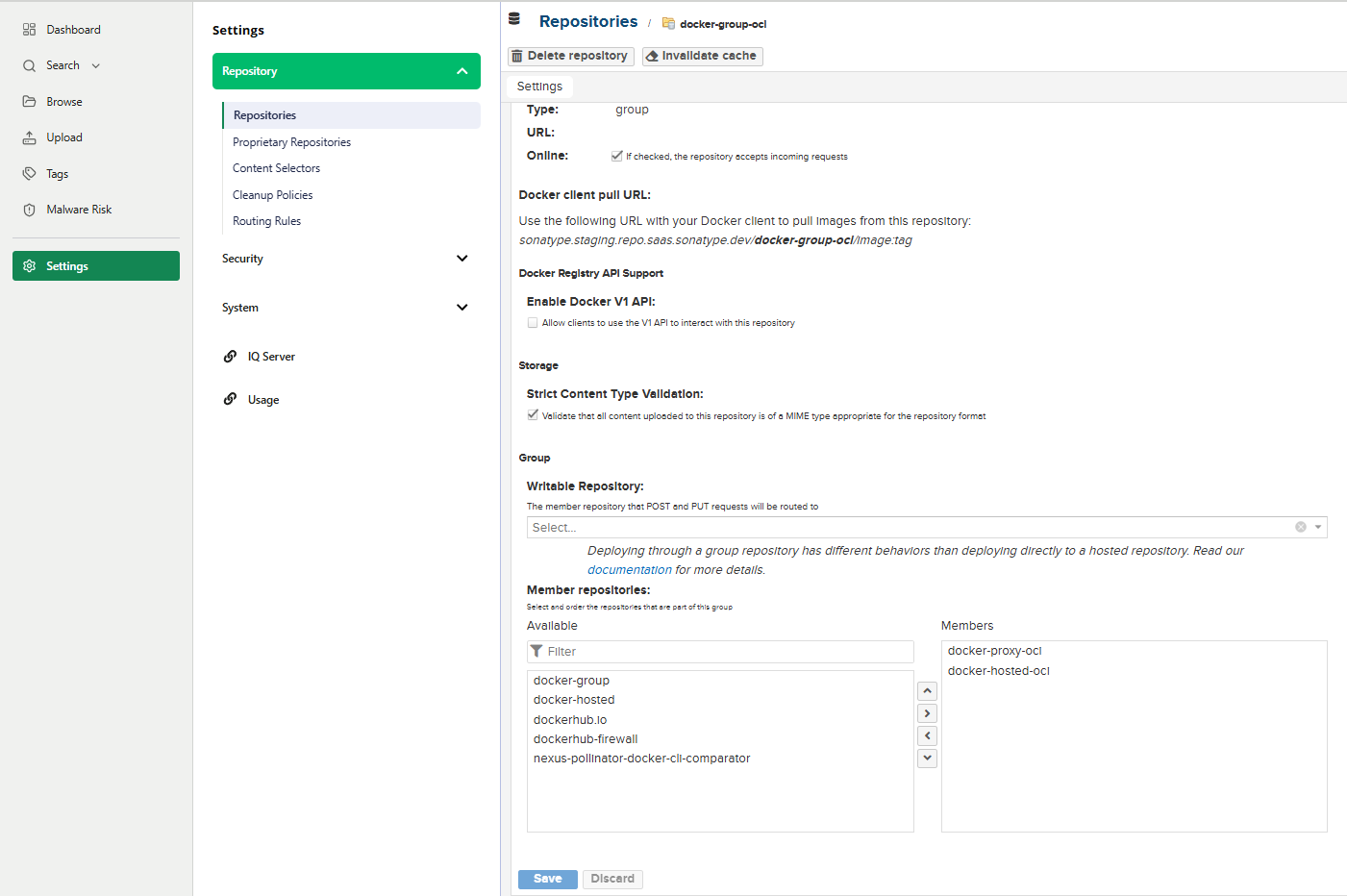1347x896 pixels.
Task: Click Delete repository button
Action: tap(571, 56)
